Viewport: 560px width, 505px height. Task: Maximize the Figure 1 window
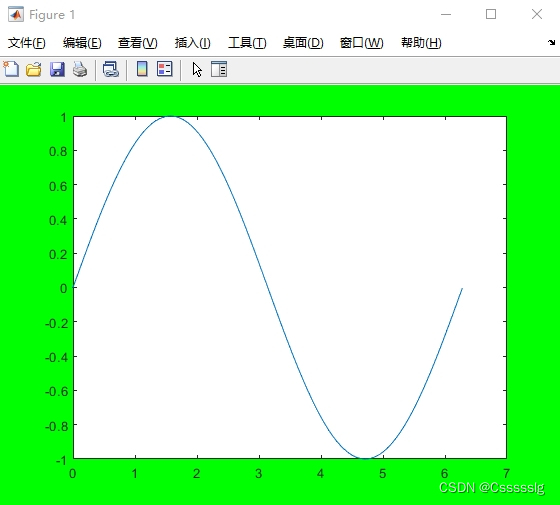[x=491, y=14]
